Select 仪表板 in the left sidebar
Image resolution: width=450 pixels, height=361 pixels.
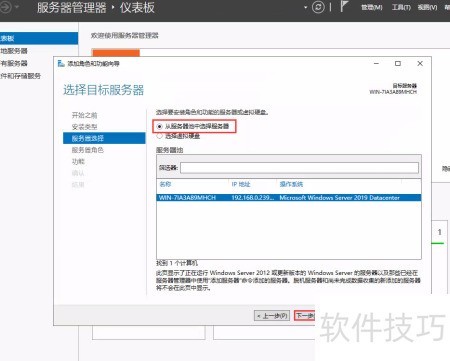39,38
